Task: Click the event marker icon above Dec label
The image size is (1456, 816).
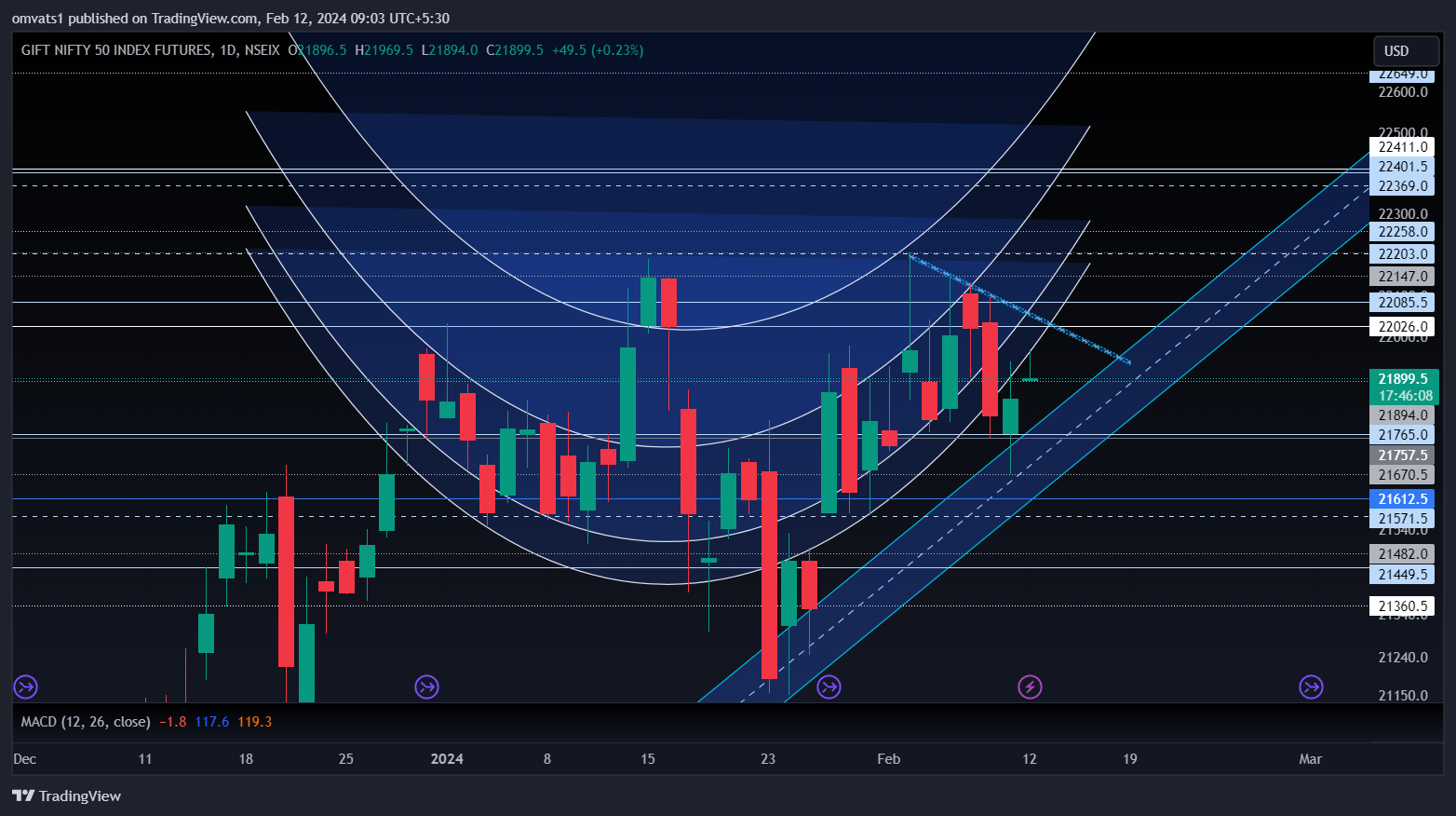Action: coord(25,687)
